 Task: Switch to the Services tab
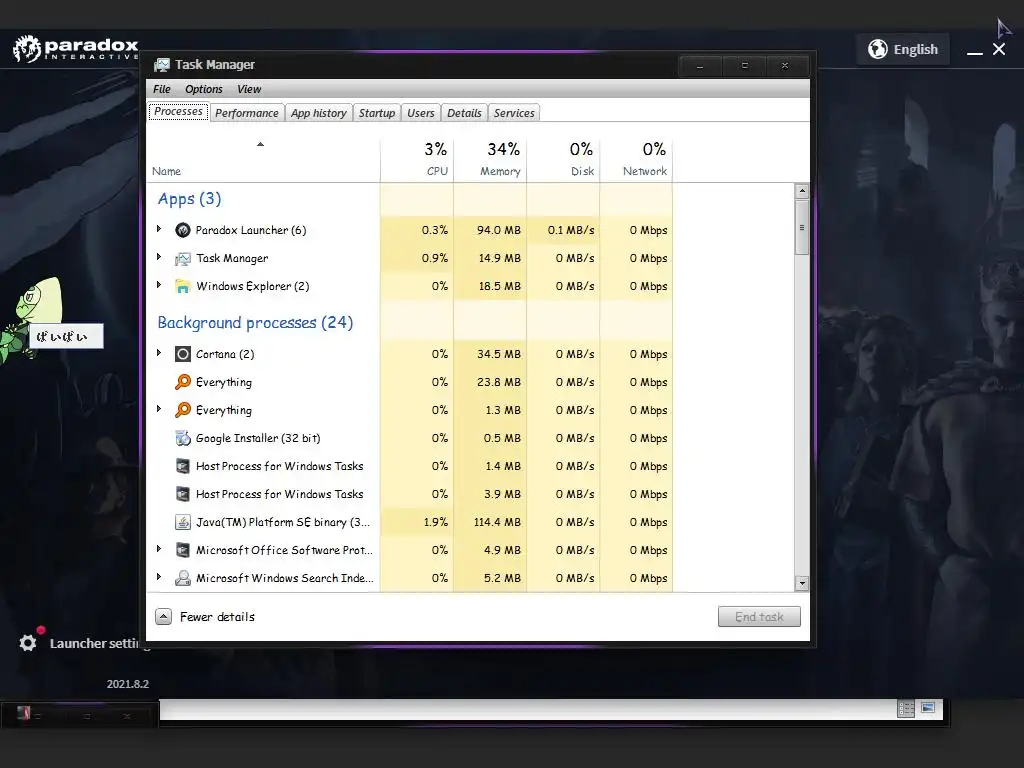514,113
